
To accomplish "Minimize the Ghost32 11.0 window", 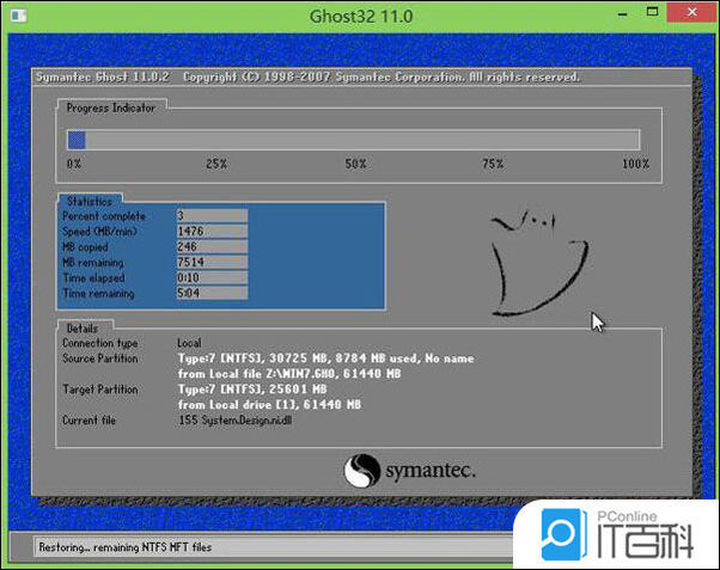I will 623,15.
